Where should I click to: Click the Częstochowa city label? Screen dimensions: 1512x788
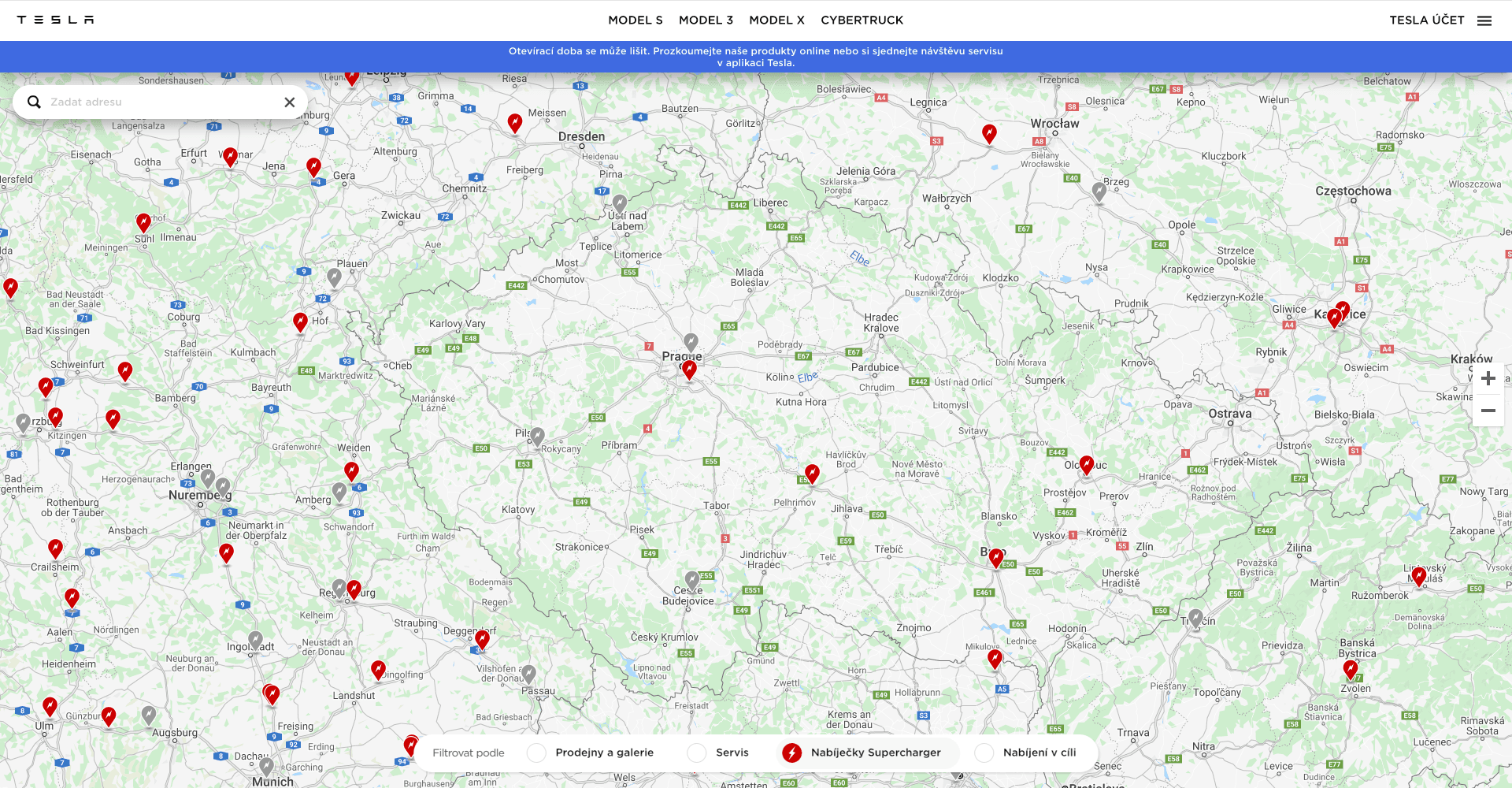[x=1353, y=191]
